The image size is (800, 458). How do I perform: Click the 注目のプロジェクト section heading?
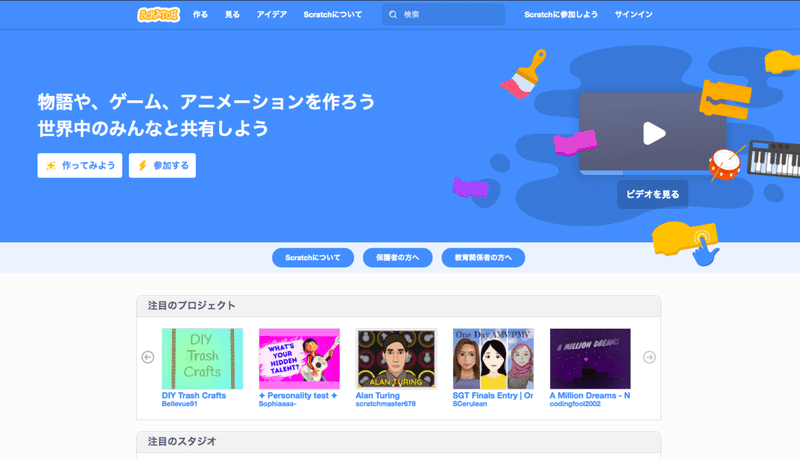pos(191,306)
